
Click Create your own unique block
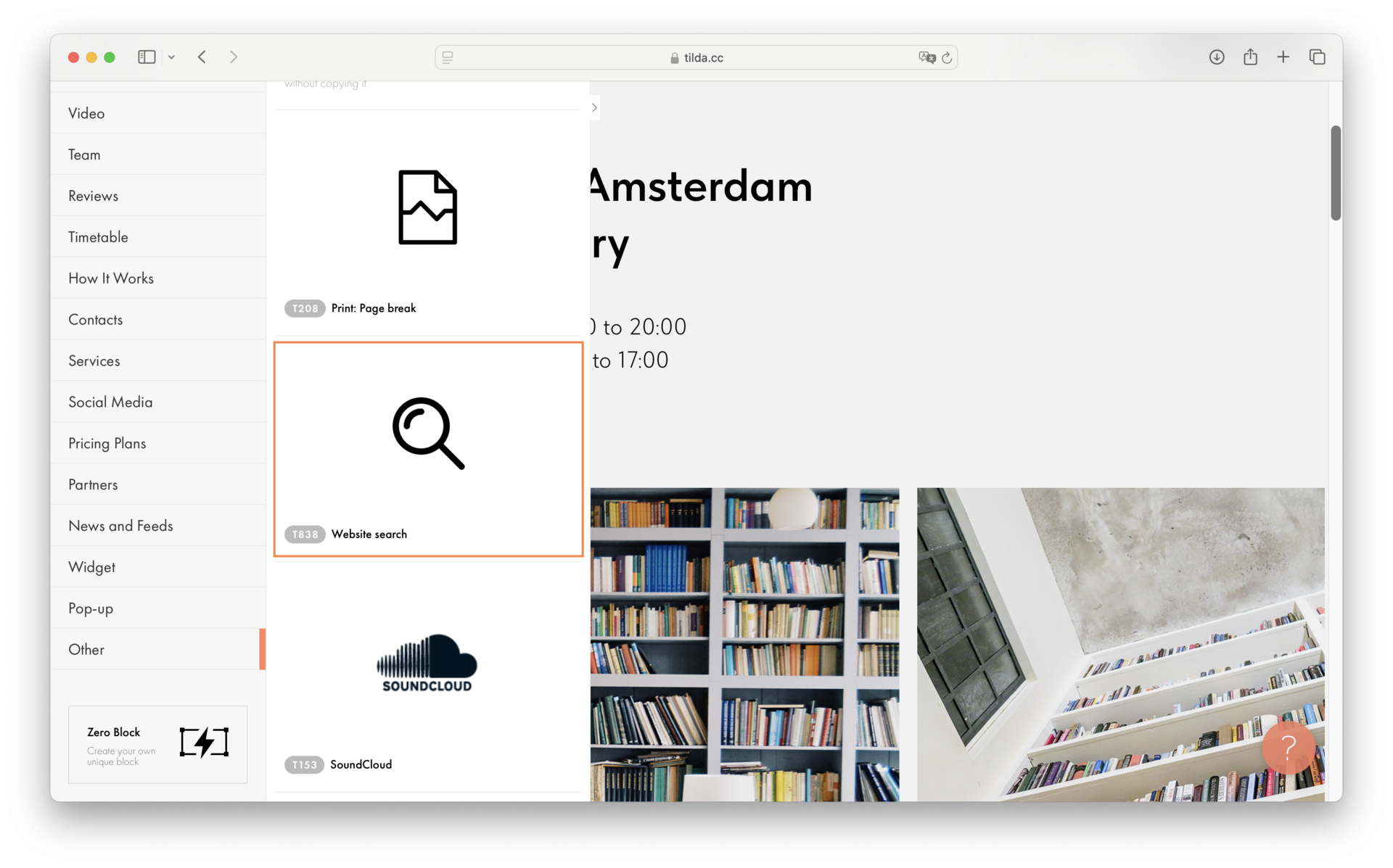click(x=120, y=756)
